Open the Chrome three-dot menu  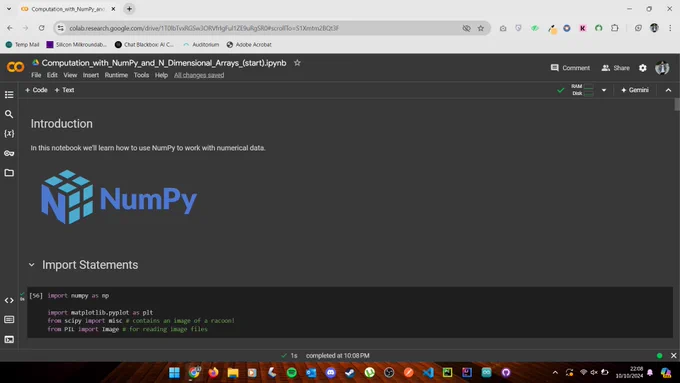[x=670, y=28]
